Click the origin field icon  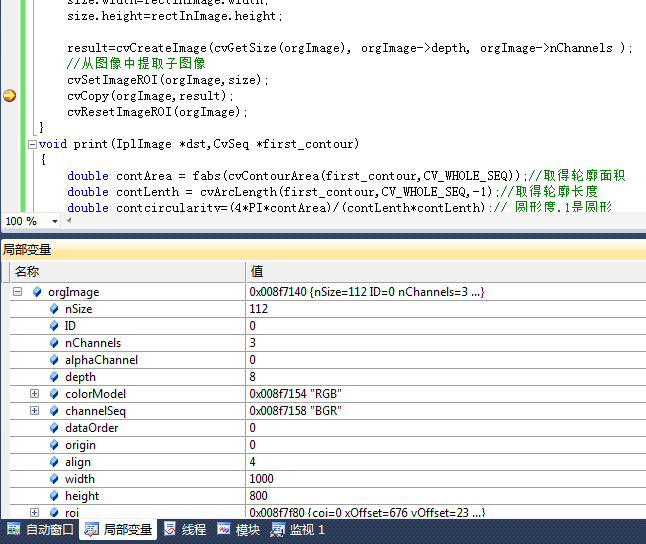click(x=54, y=445)
